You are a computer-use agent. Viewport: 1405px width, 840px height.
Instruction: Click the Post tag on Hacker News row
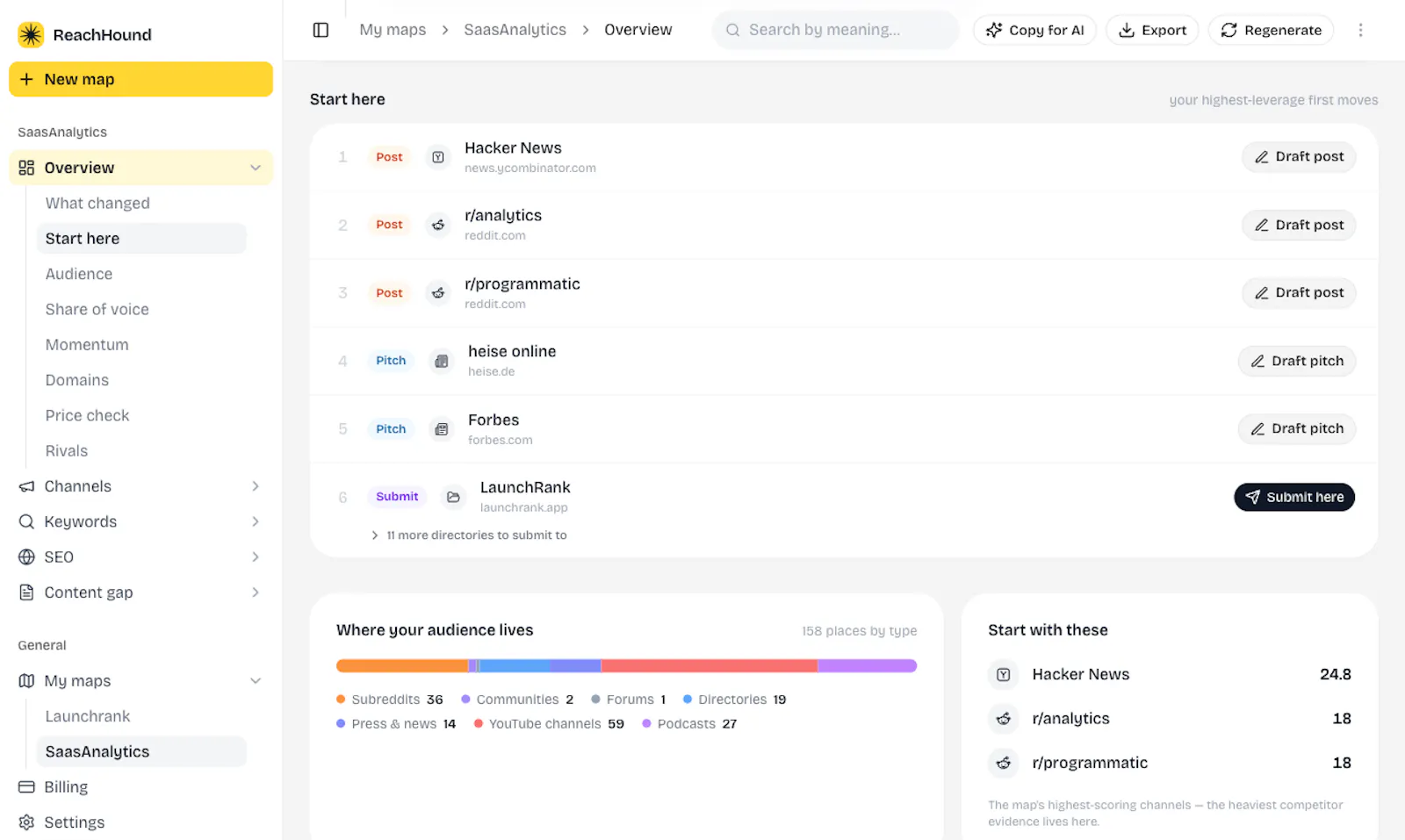389,157
